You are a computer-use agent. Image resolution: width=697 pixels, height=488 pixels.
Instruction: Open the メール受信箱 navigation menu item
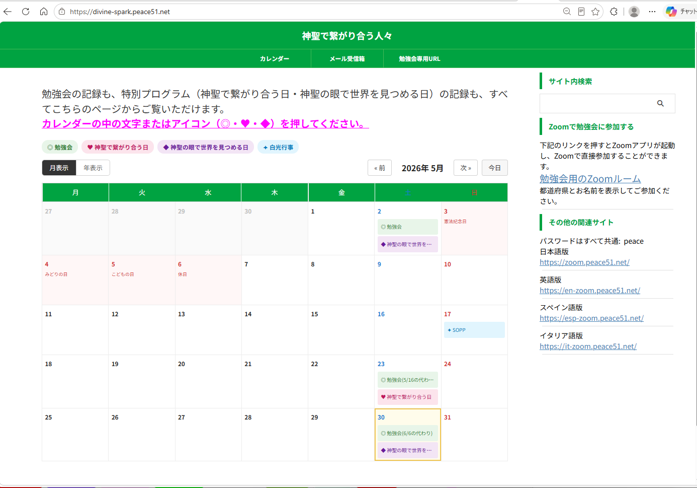point(347,59)
